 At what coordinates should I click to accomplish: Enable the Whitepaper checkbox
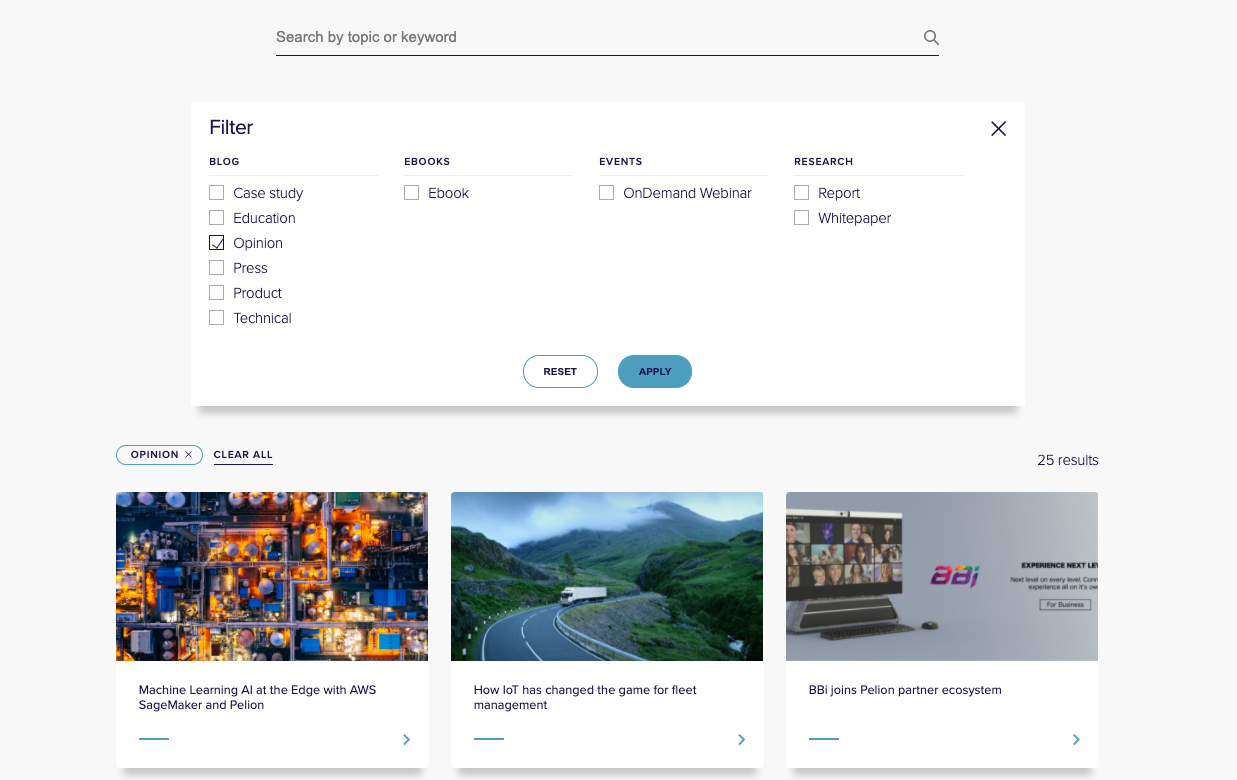click(x=801, y=218)
